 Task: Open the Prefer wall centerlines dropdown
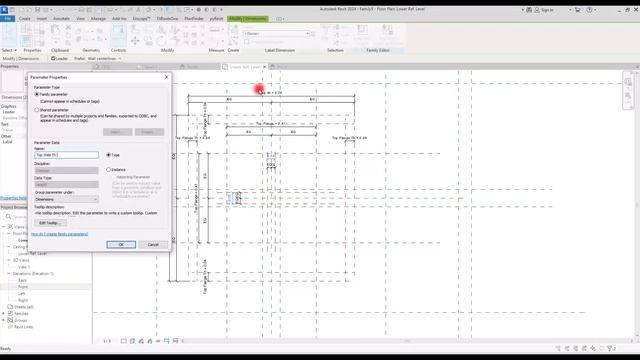[x=104, y=59]
